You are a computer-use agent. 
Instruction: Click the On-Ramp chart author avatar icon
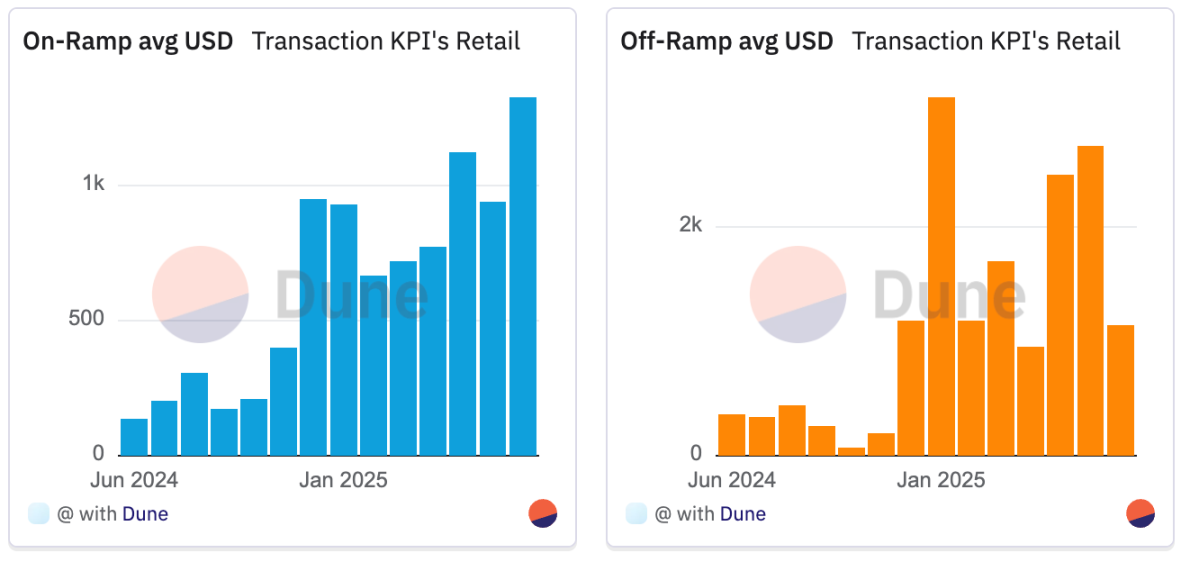(543, 513)
